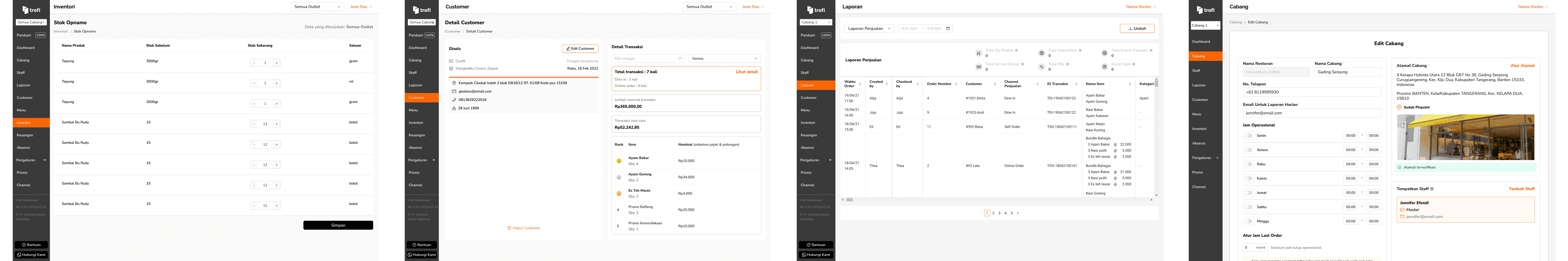Image resolution: width=1568 pixels, height=261 pixels.
Task: Click Atur Alamat link in Edit Cabang
Action: pos(1522,65)
